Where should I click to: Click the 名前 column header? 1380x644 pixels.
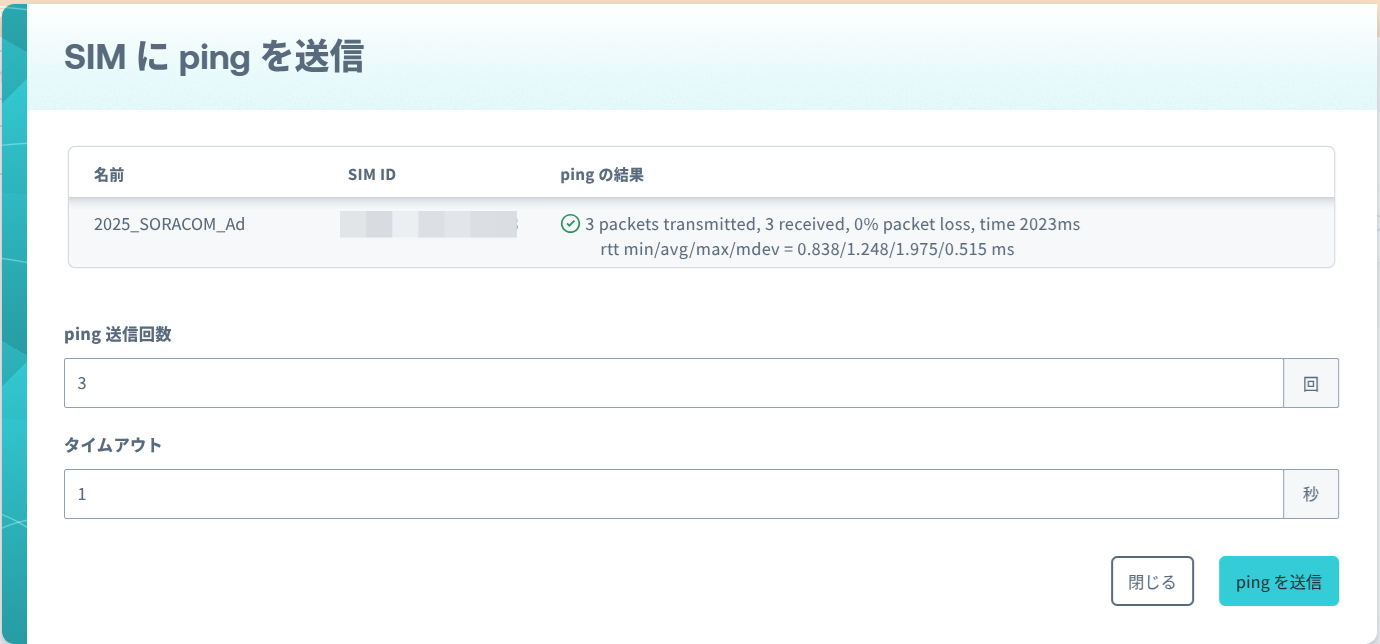tap(109, 175)
